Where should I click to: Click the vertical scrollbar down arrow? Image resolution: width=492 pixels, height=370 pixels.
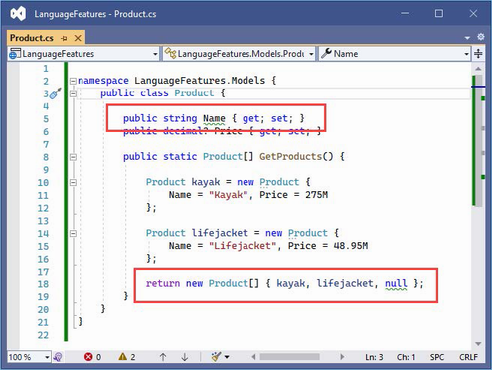click(478, 344)
